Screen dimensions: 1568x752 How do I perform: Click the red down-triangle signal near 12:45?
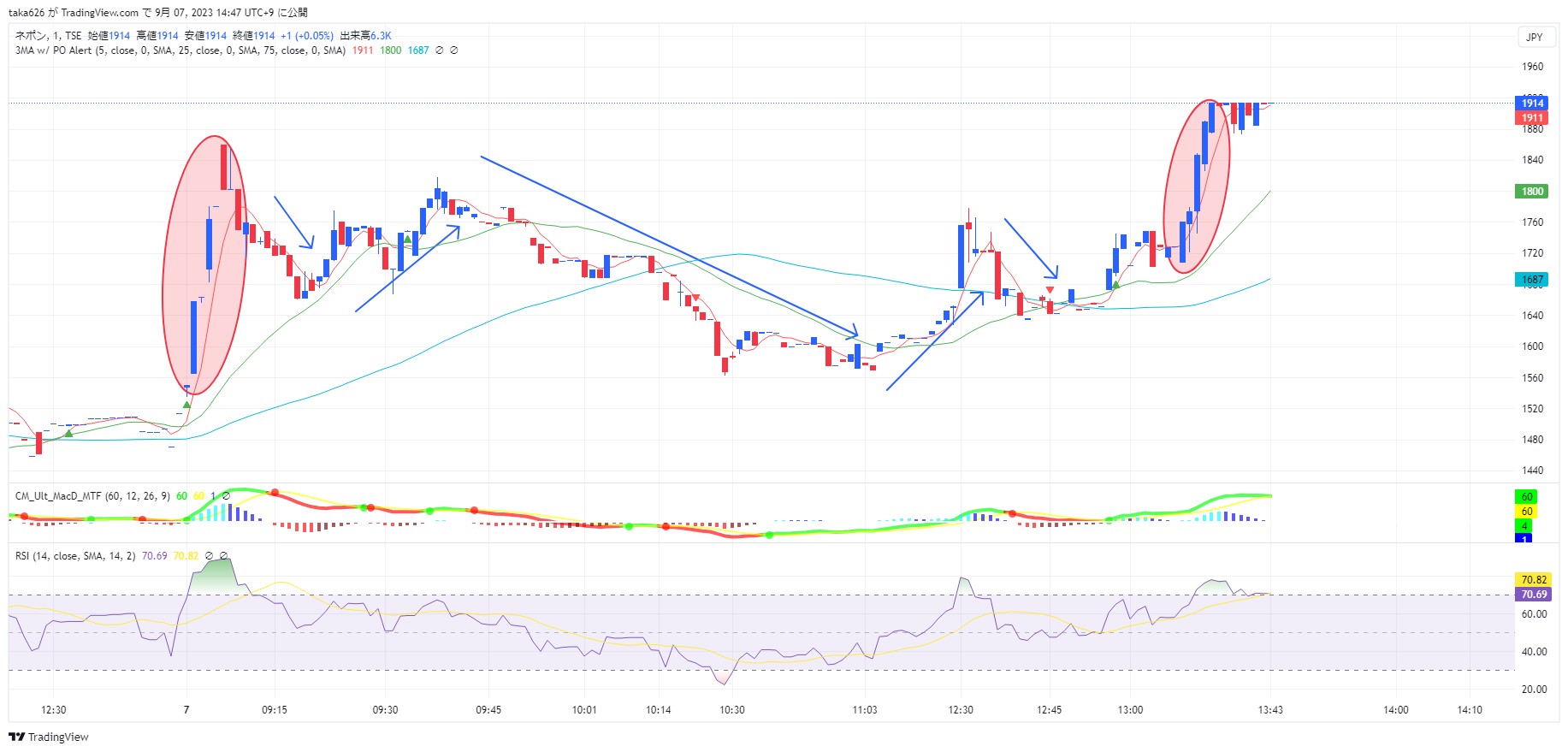tap(1050, 291)
